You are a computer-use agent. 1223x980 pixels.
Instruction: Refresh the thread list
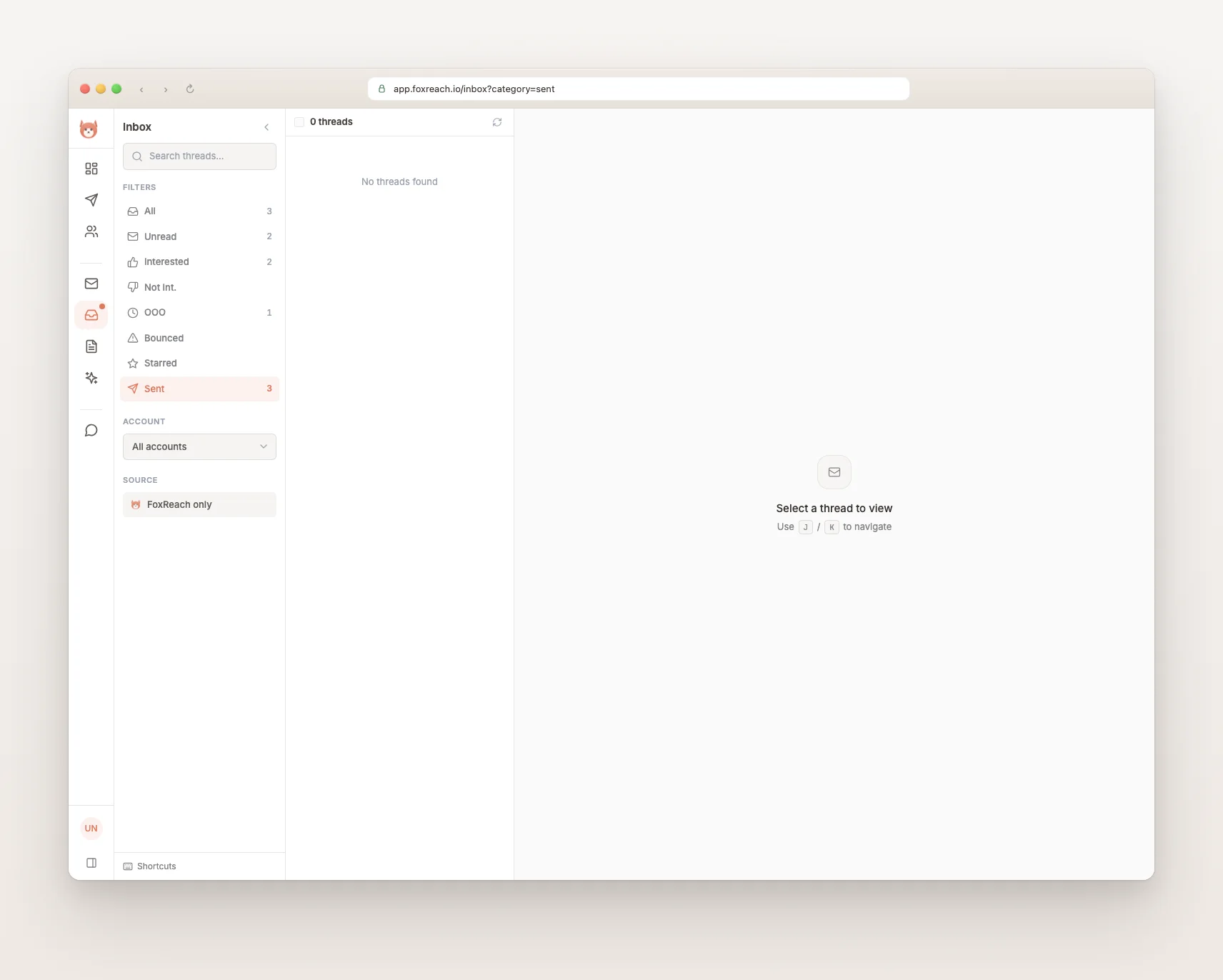click(497, 122)
